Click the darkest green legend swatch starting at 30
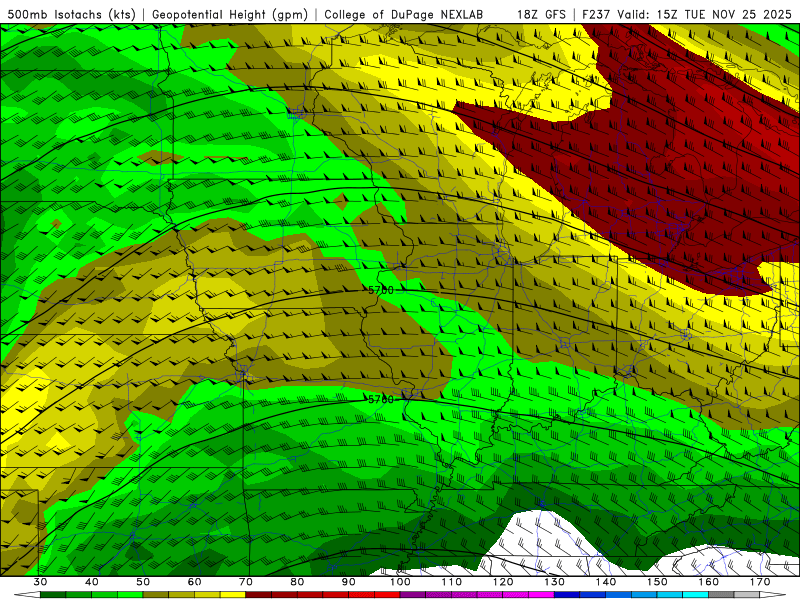This screenshot has width=800, height=600. coord(53,595)
